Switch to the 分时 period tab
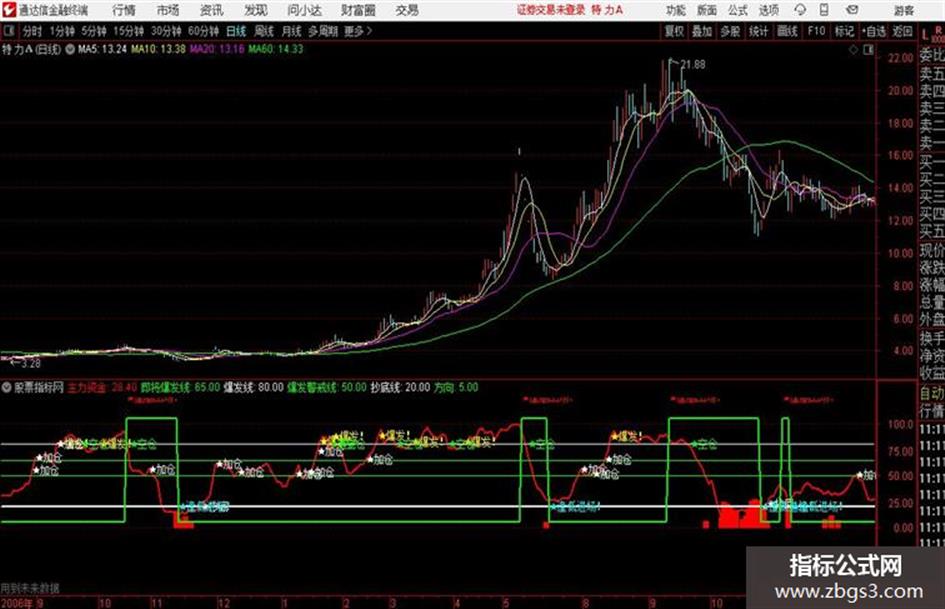 (x=33, y=31)
